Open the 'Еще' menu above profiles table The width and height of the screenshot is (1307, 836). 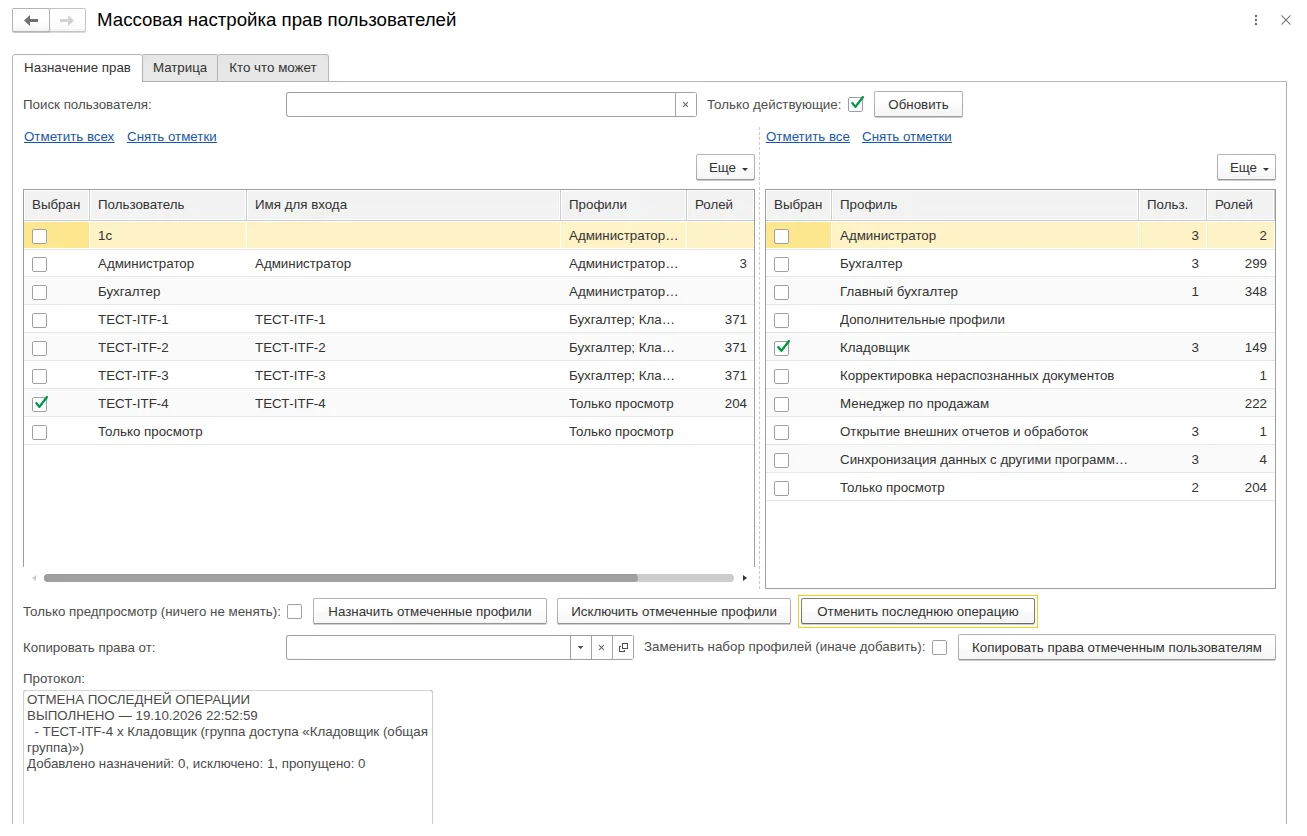[1246, 168]
